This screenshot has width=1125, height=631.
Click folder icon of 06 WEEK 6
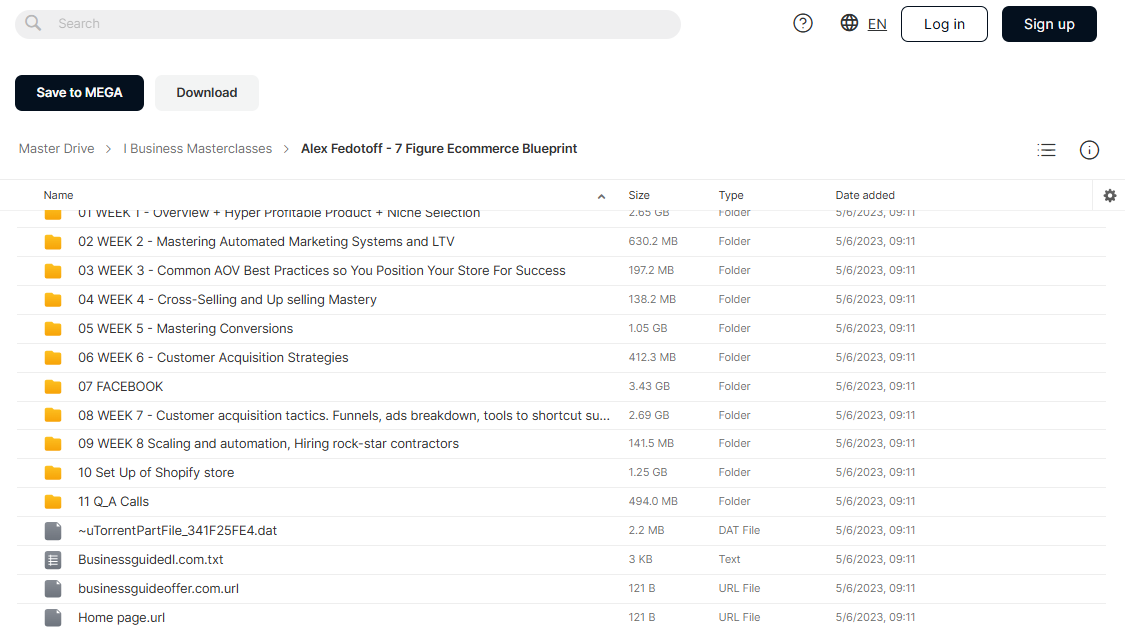53,357
